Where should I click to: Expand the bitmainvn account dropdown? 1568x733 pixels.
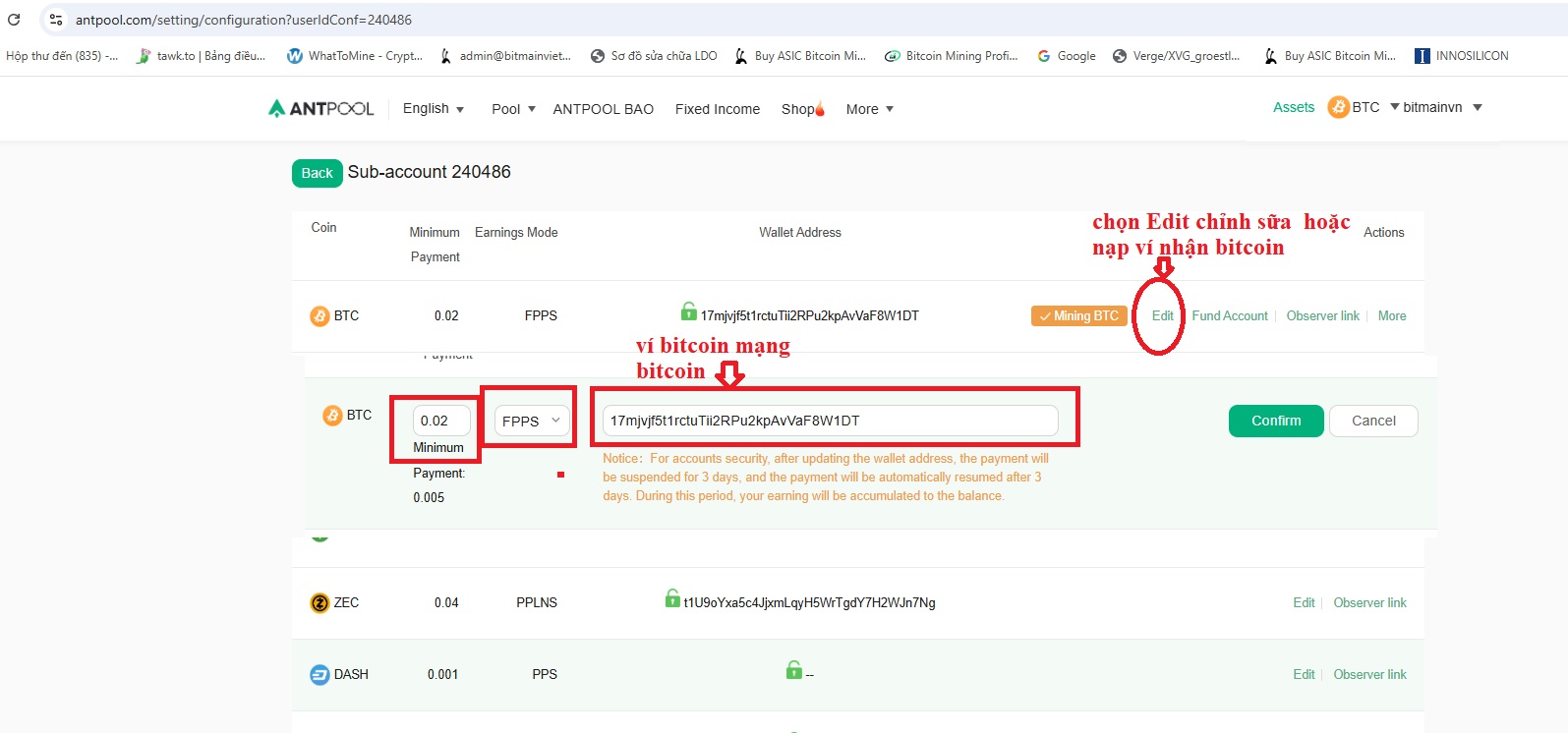[x=1442, y=107]
